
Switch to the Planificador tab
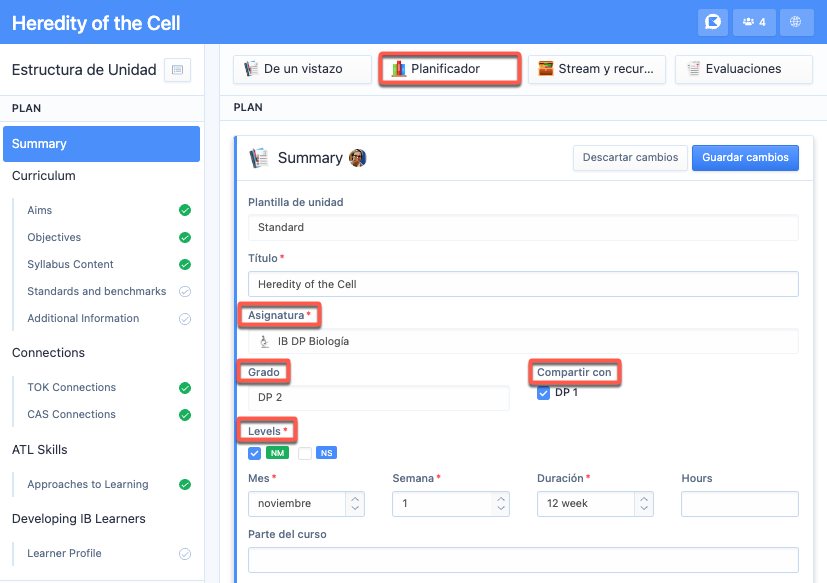tap(449, 69)
